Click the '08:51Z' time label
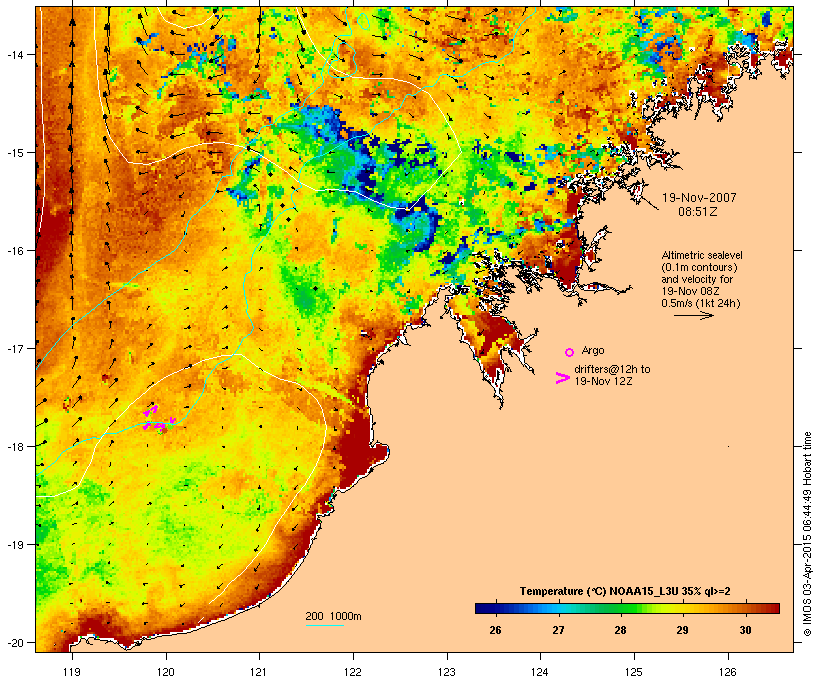 click(x=698, y=212)
